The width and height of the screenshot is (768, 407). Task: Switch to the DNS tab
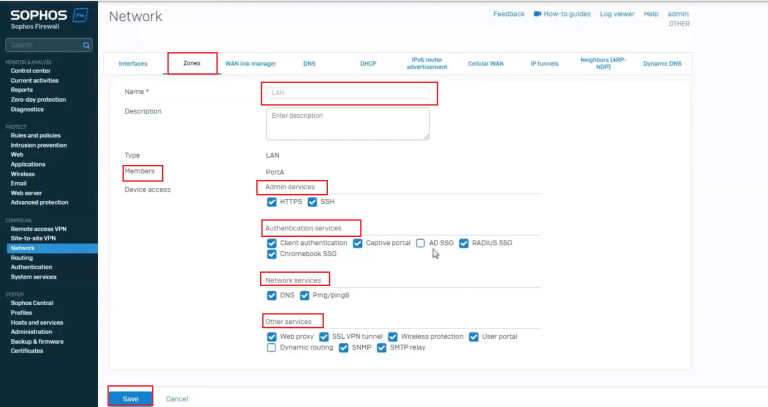tap(309, 64)
